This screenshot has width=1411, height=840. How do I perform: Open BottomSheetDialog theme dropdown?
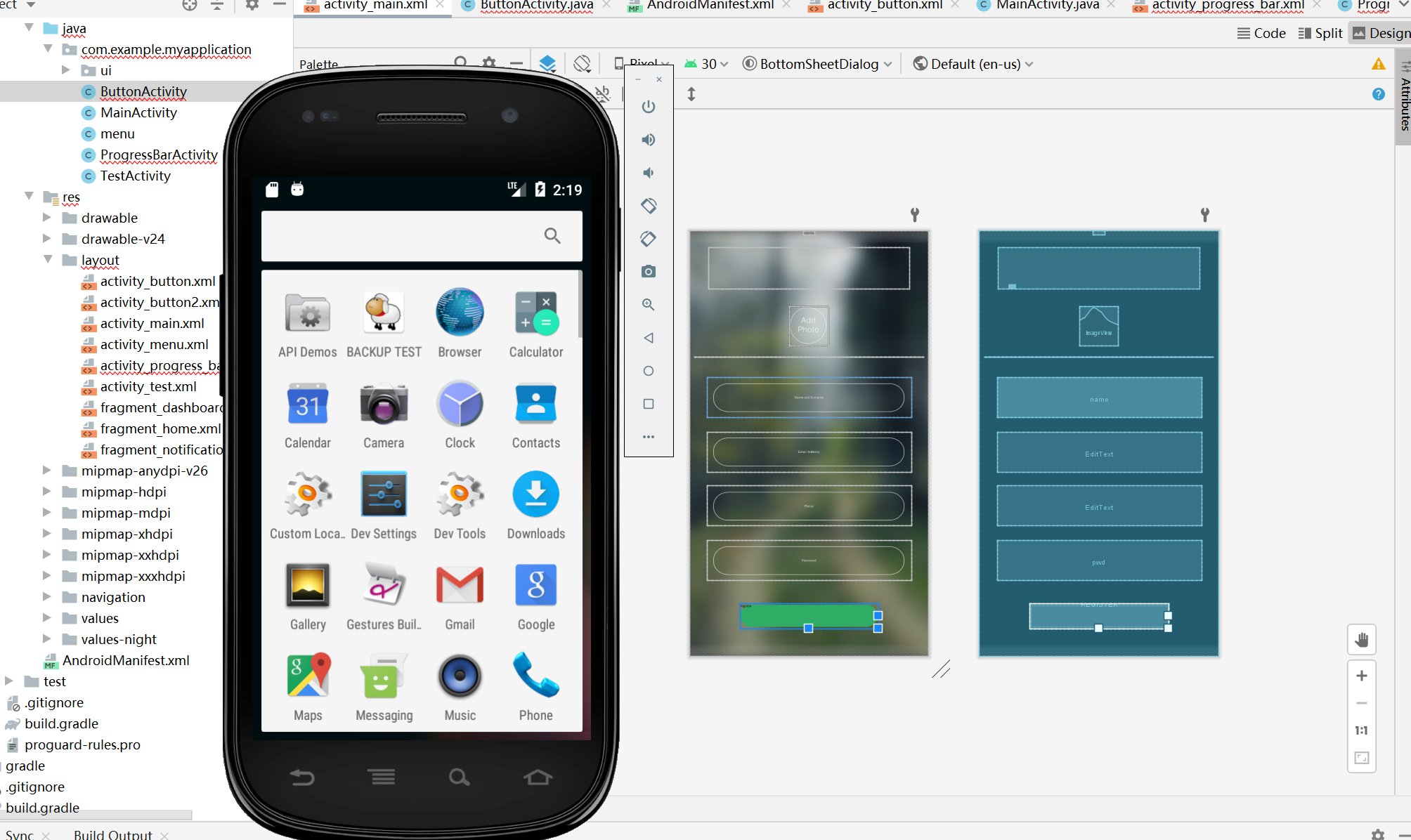(x=817, y=64)
